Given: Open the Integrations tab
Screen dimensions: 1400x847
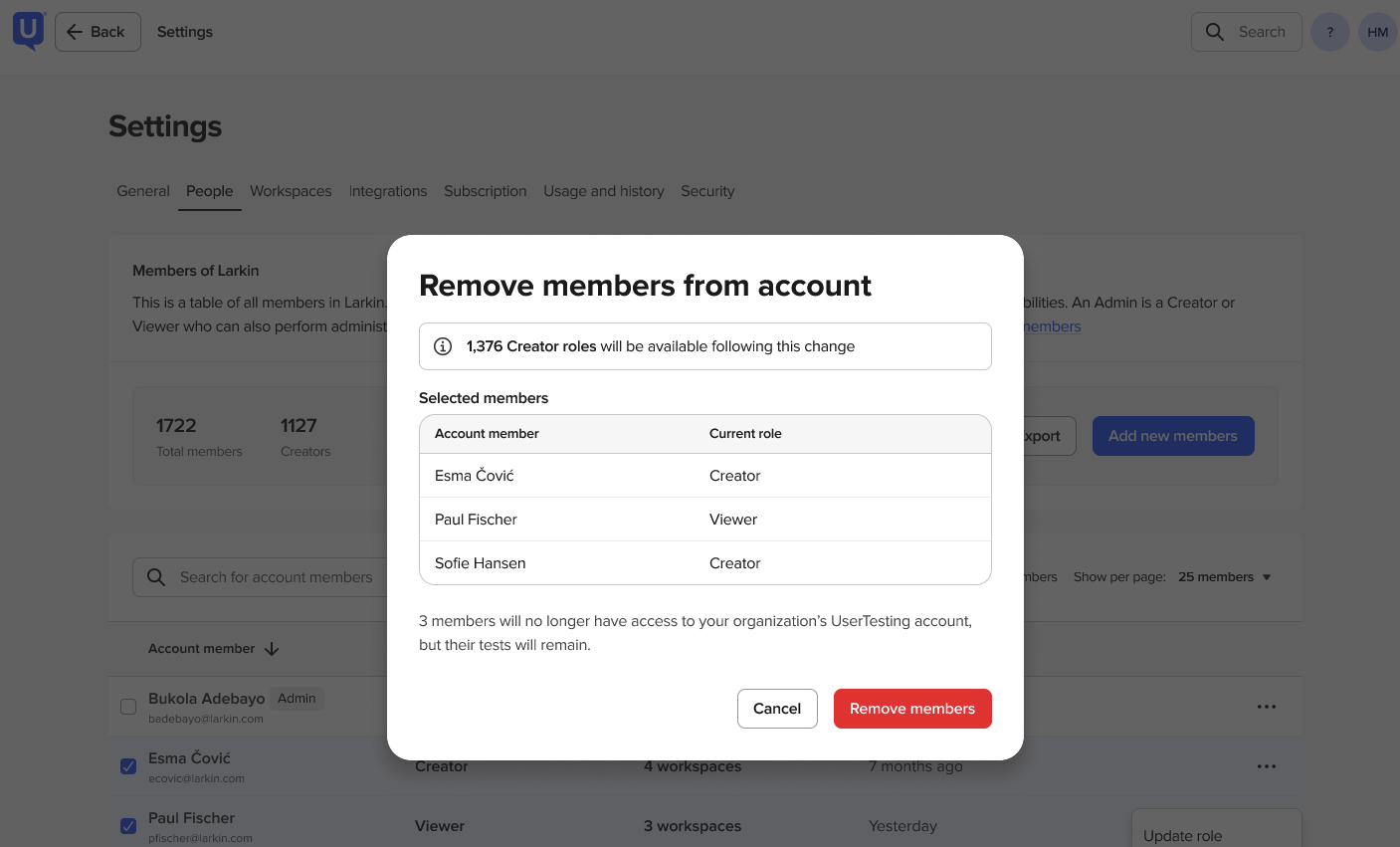Looking at the screenshot, I should tap(388, 191).
